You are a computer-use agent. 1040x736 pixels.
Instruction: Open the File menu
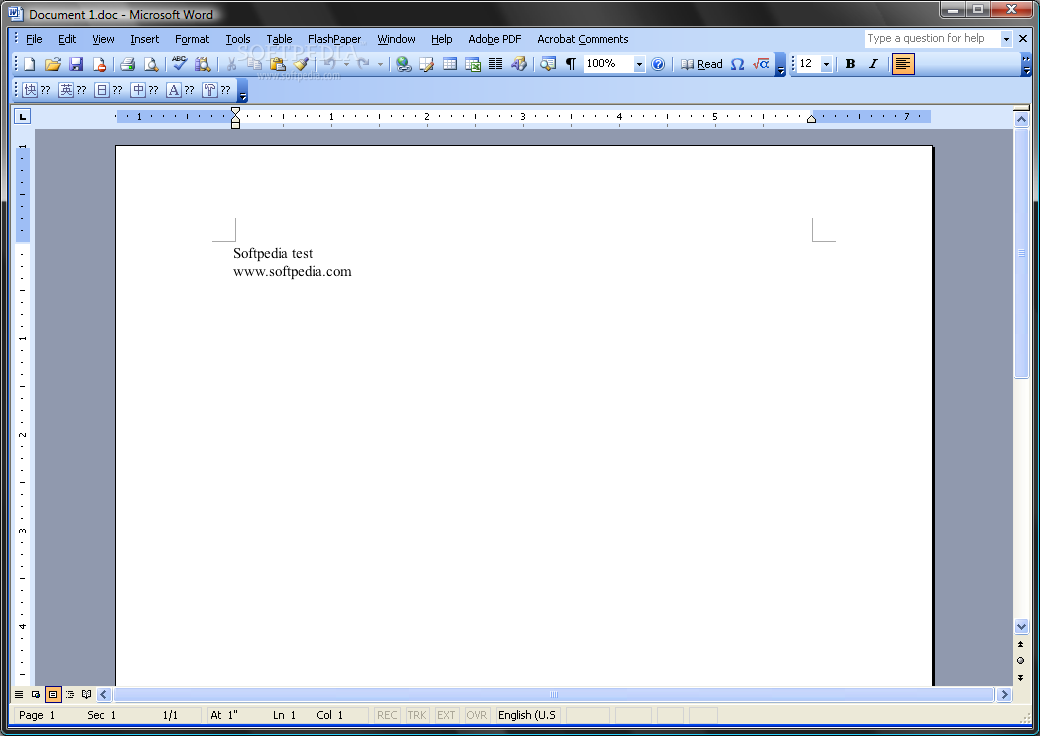click(34, 39)
